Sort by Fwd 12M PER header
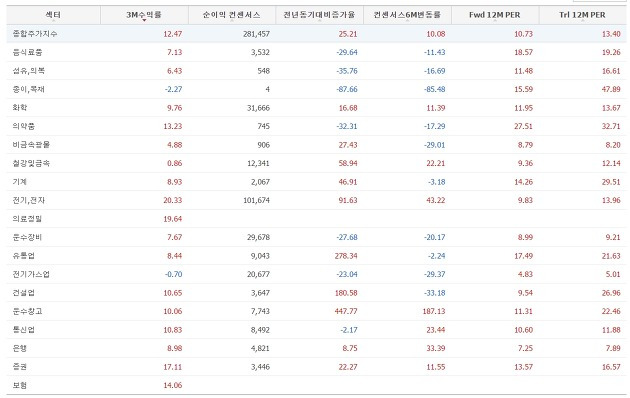630x398 pixels. tap(495, 15)
